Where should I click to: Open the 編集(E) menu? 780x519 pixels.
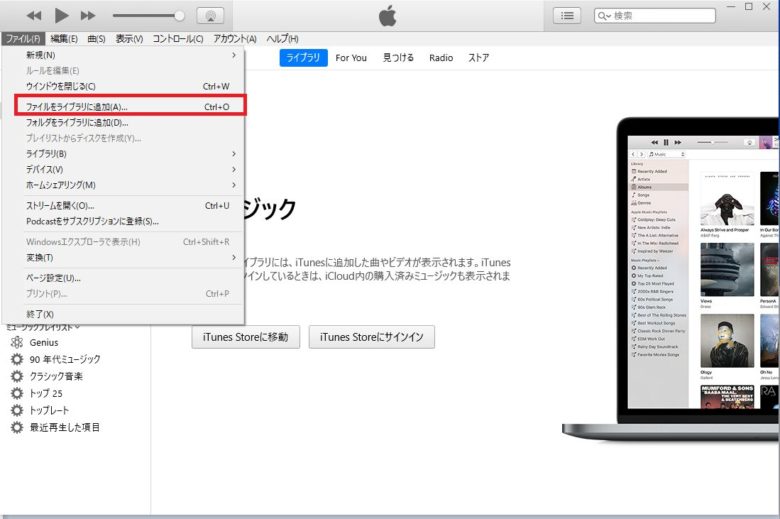(64, 39)
